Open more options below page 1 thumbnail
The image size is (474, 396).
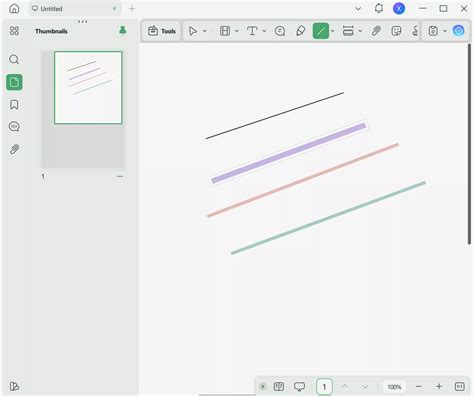point(120,176)
